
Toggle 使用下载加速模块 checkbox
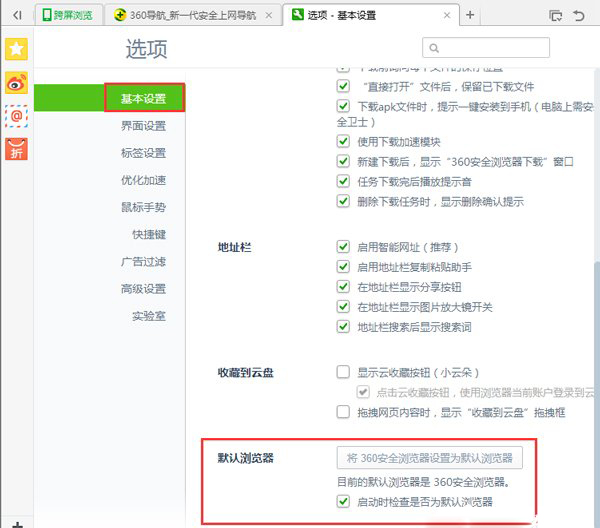[x=343, y=141]
